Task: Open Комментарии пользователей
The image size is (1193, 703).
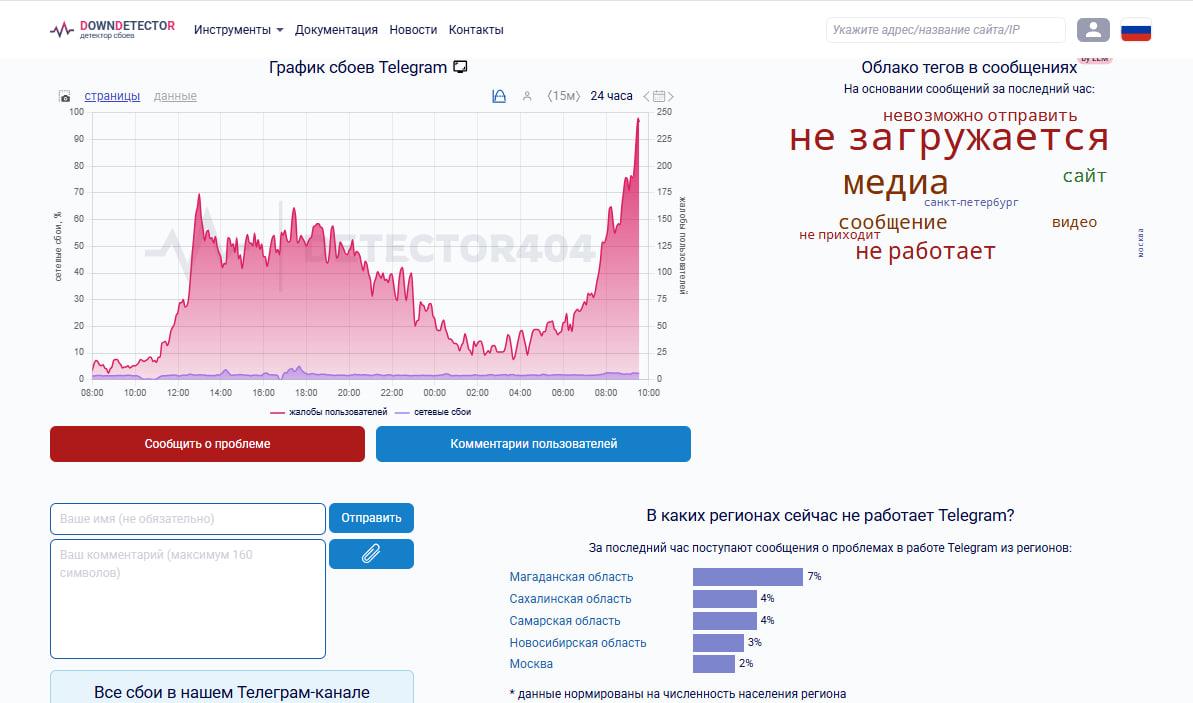Action: tap(533, 444)
